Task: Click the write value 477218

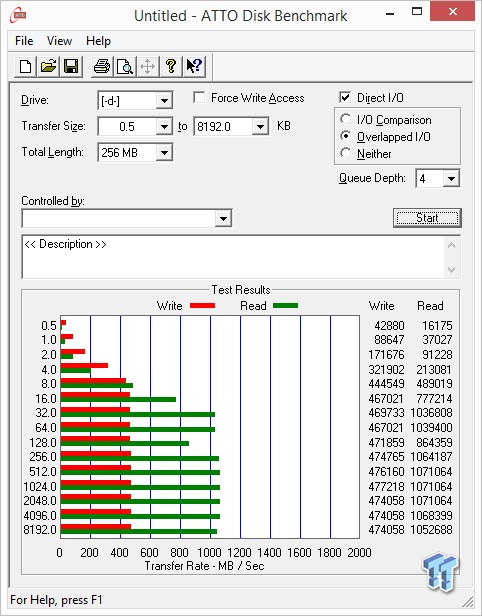Action: pyautogui.click(x=386, y=486)
